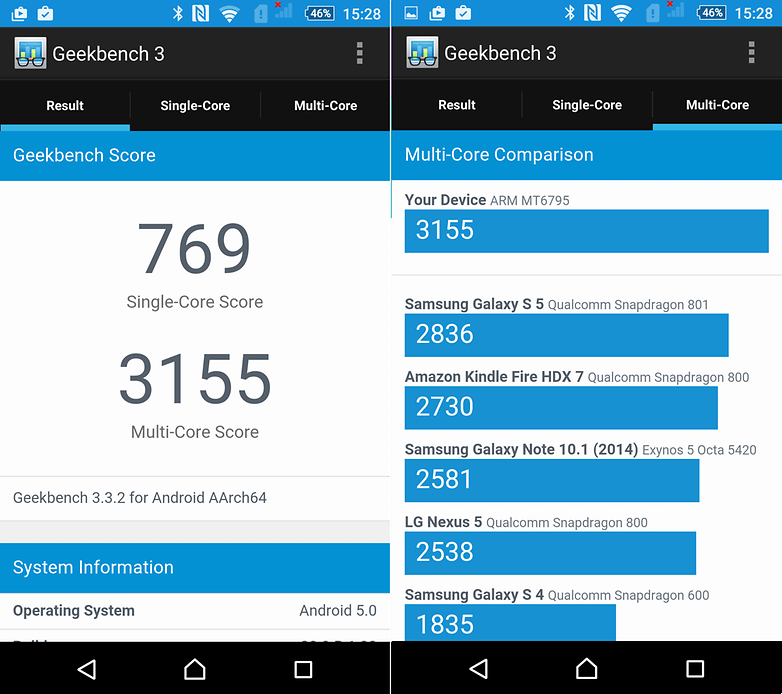Viewport: 782px width, 694px height.
Task: Tap Bluetooth status icon on left screen
Action: tap(178, 13)
